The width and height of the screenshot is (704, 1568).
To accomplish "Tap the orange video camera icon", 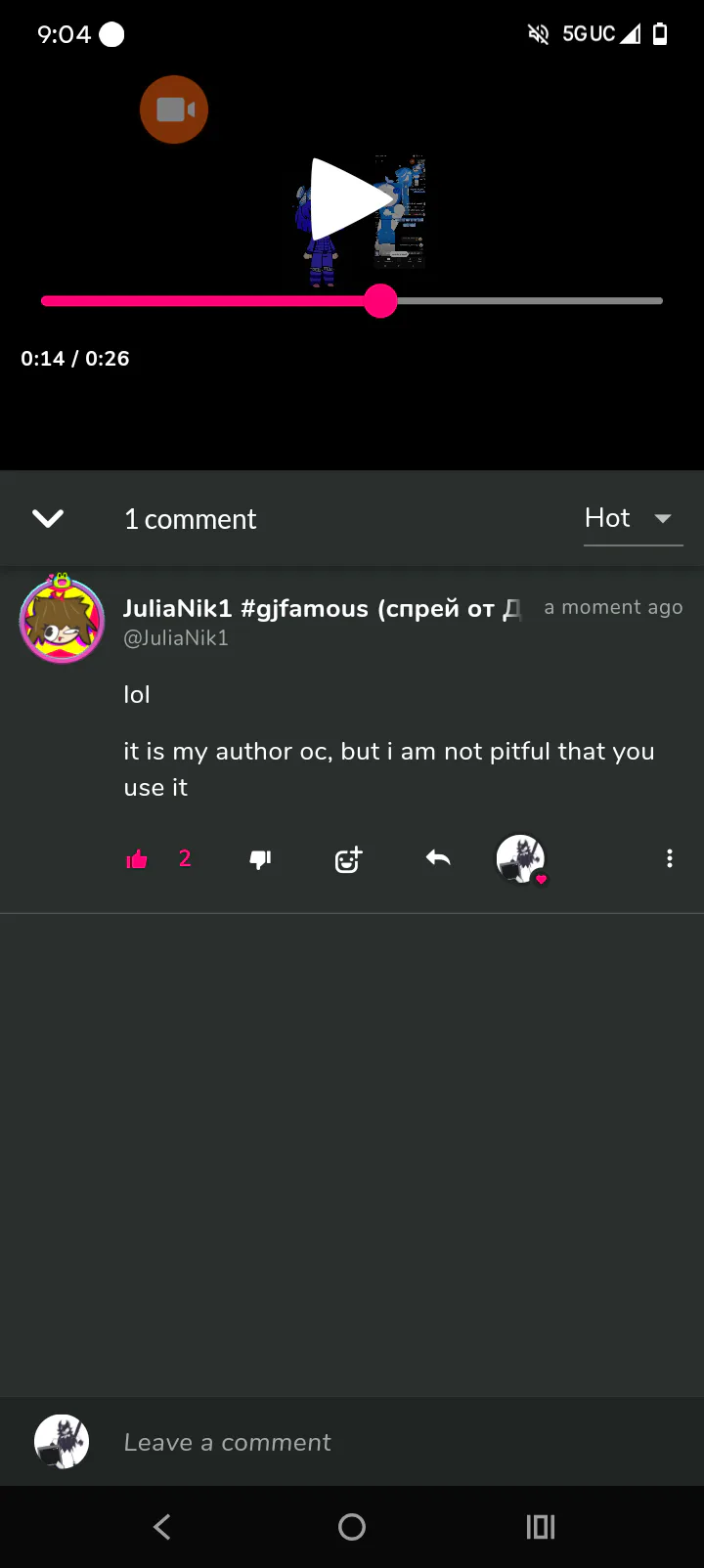I will [x=174, y=109].
